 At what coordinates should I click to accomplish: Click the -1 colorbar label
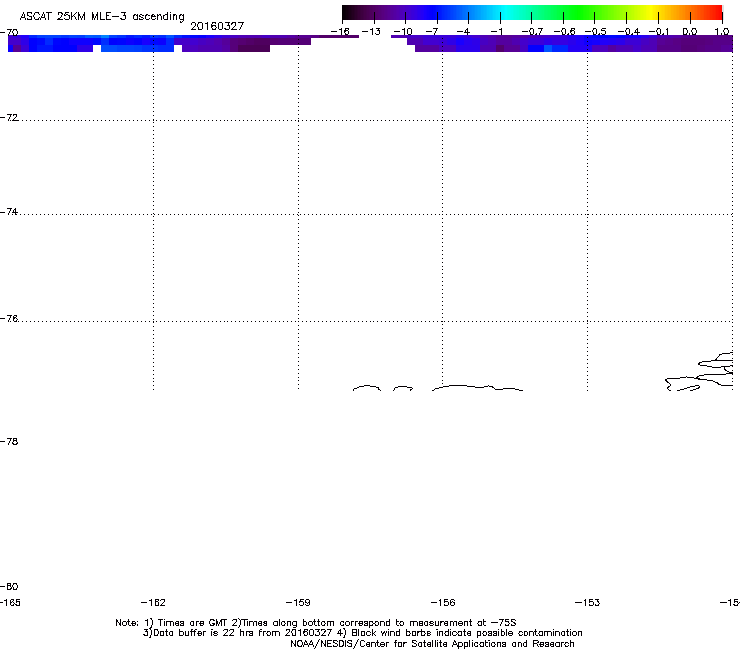pyautogui.click(x=496, y=32)
